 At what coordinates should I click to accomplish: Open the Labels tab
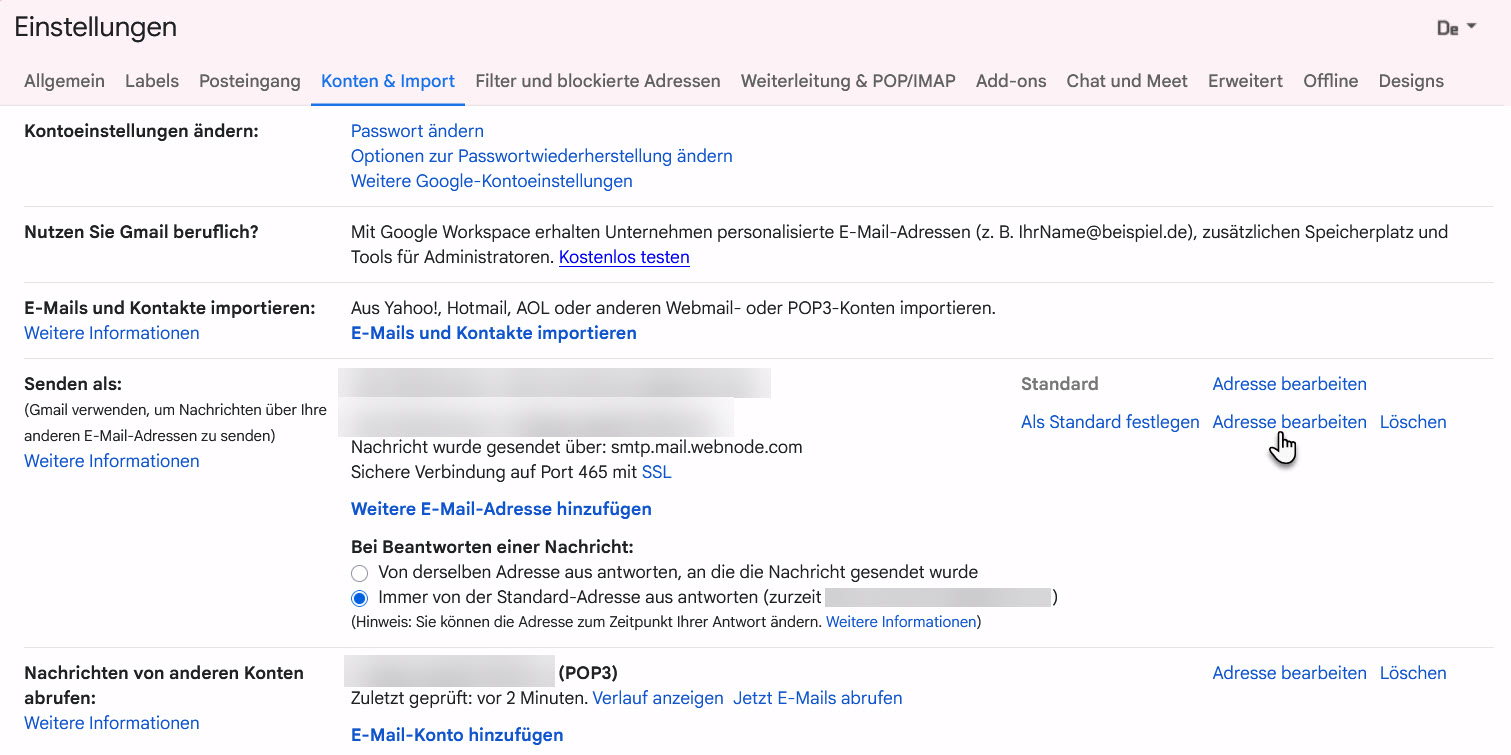point(152,81)
